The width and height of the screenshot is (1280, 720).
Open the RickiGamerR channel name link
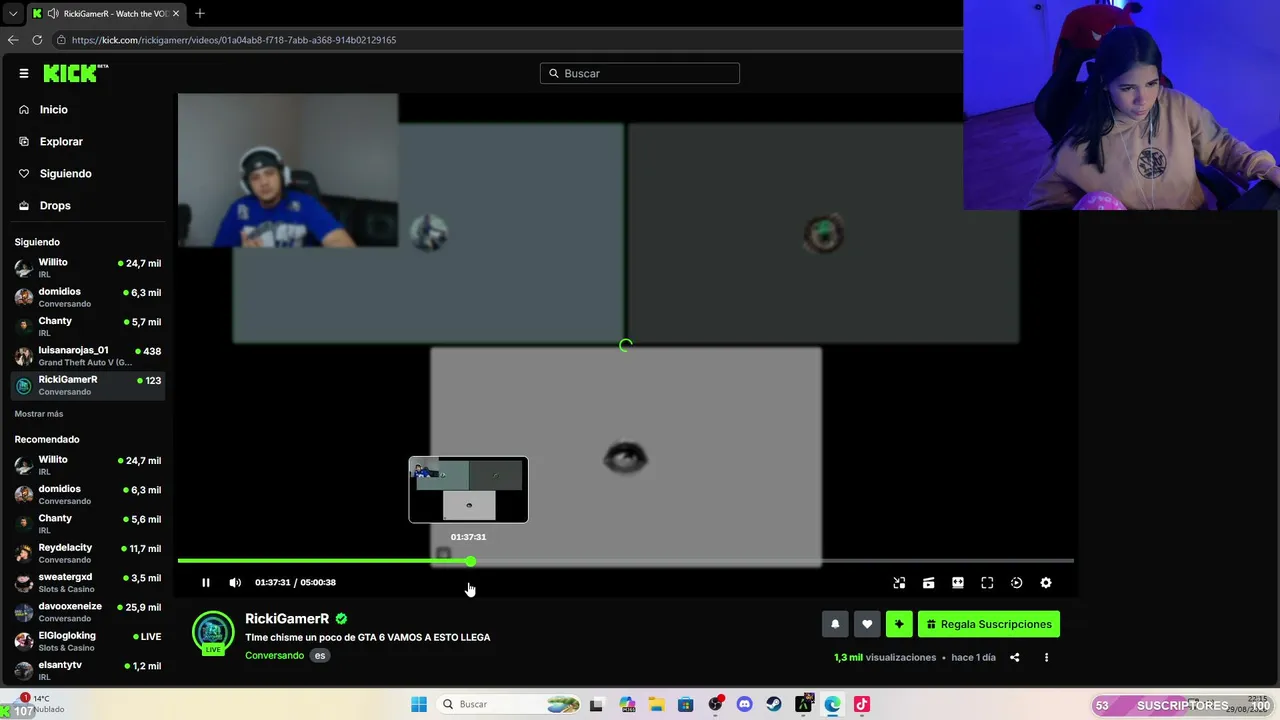(287, 619)
